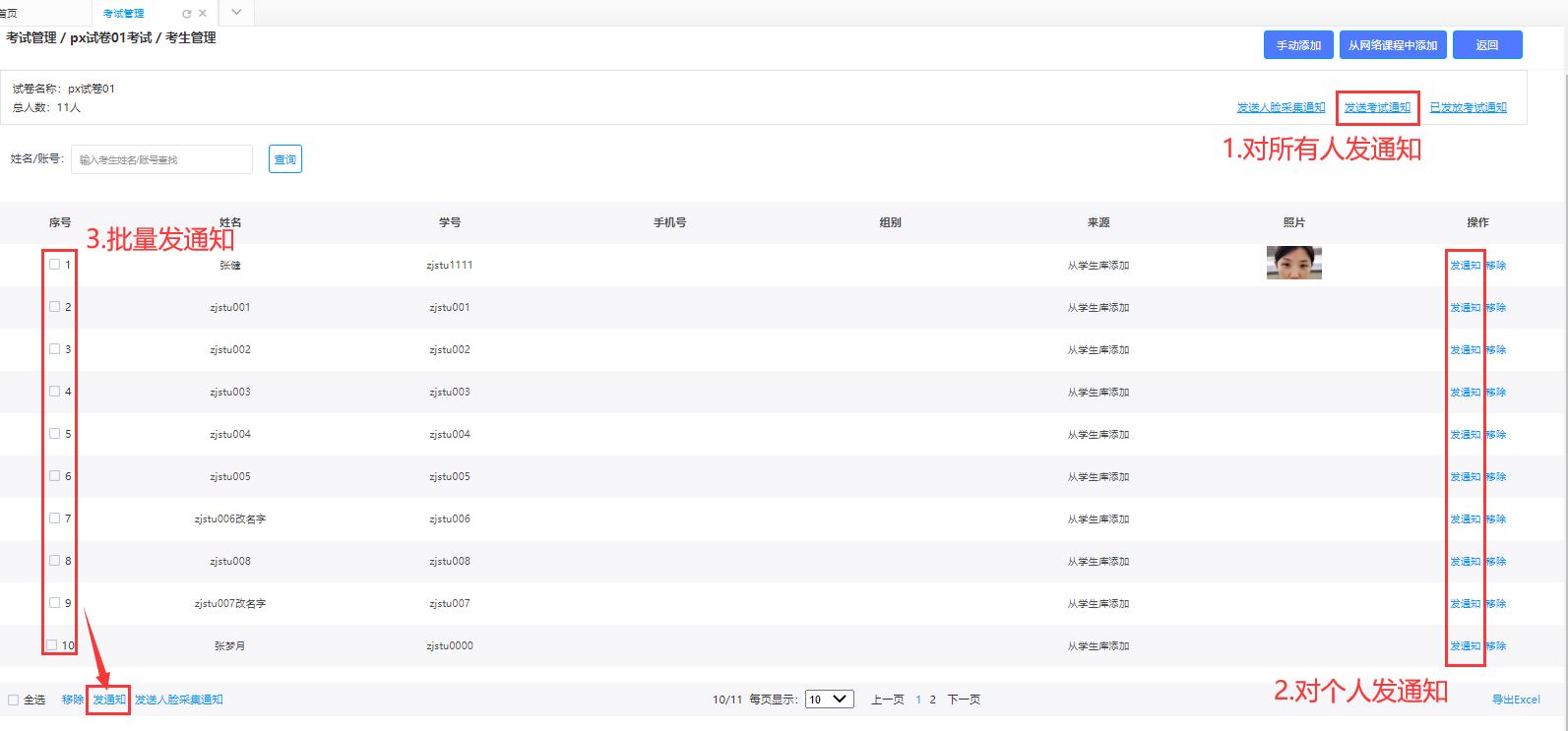
Task: Click 移除 in the zjstu004 row
Action: coord(1496,434)
